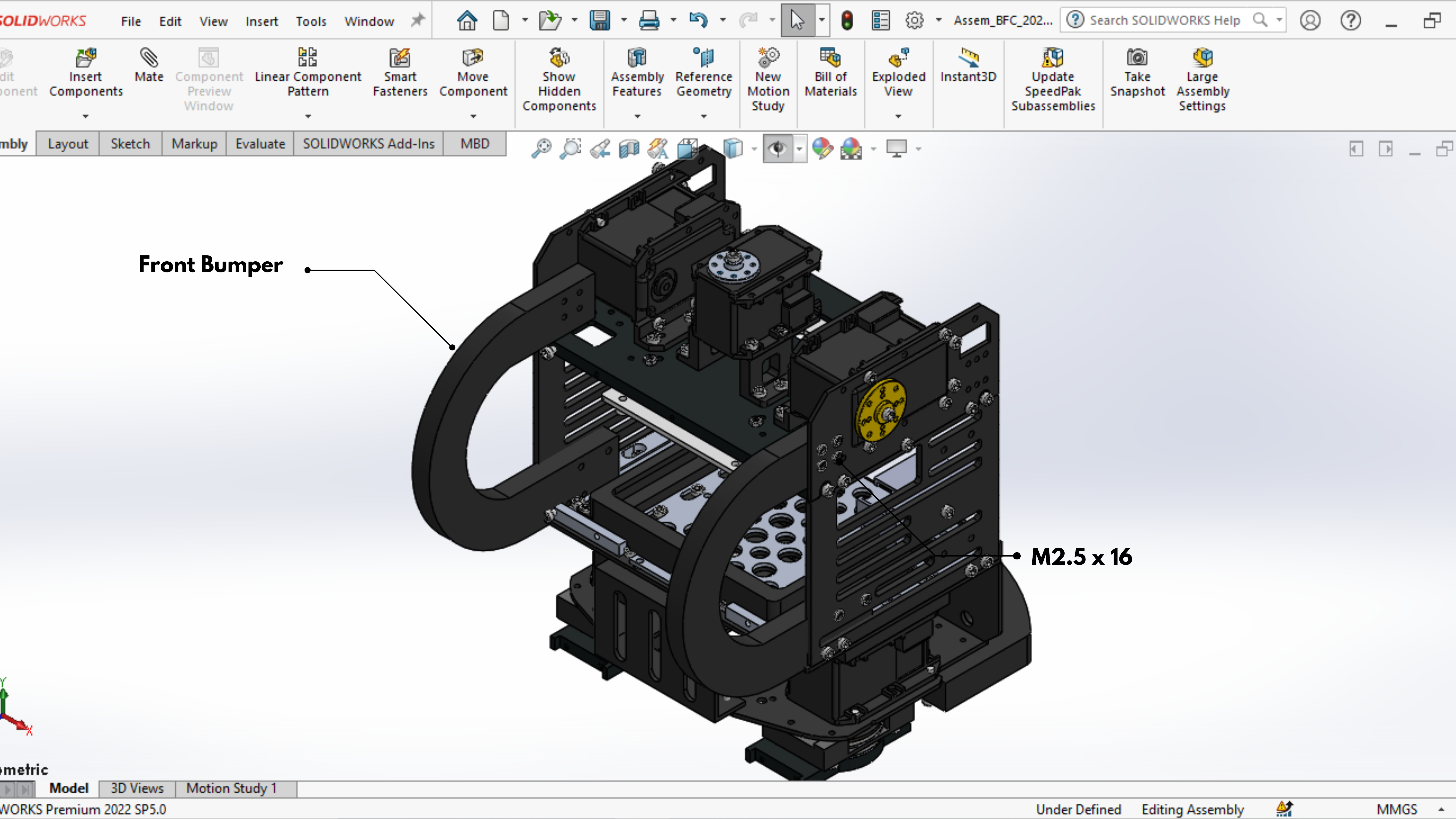Activate the Select cursor tool
1456x819 pixels.
coord(797,21)
